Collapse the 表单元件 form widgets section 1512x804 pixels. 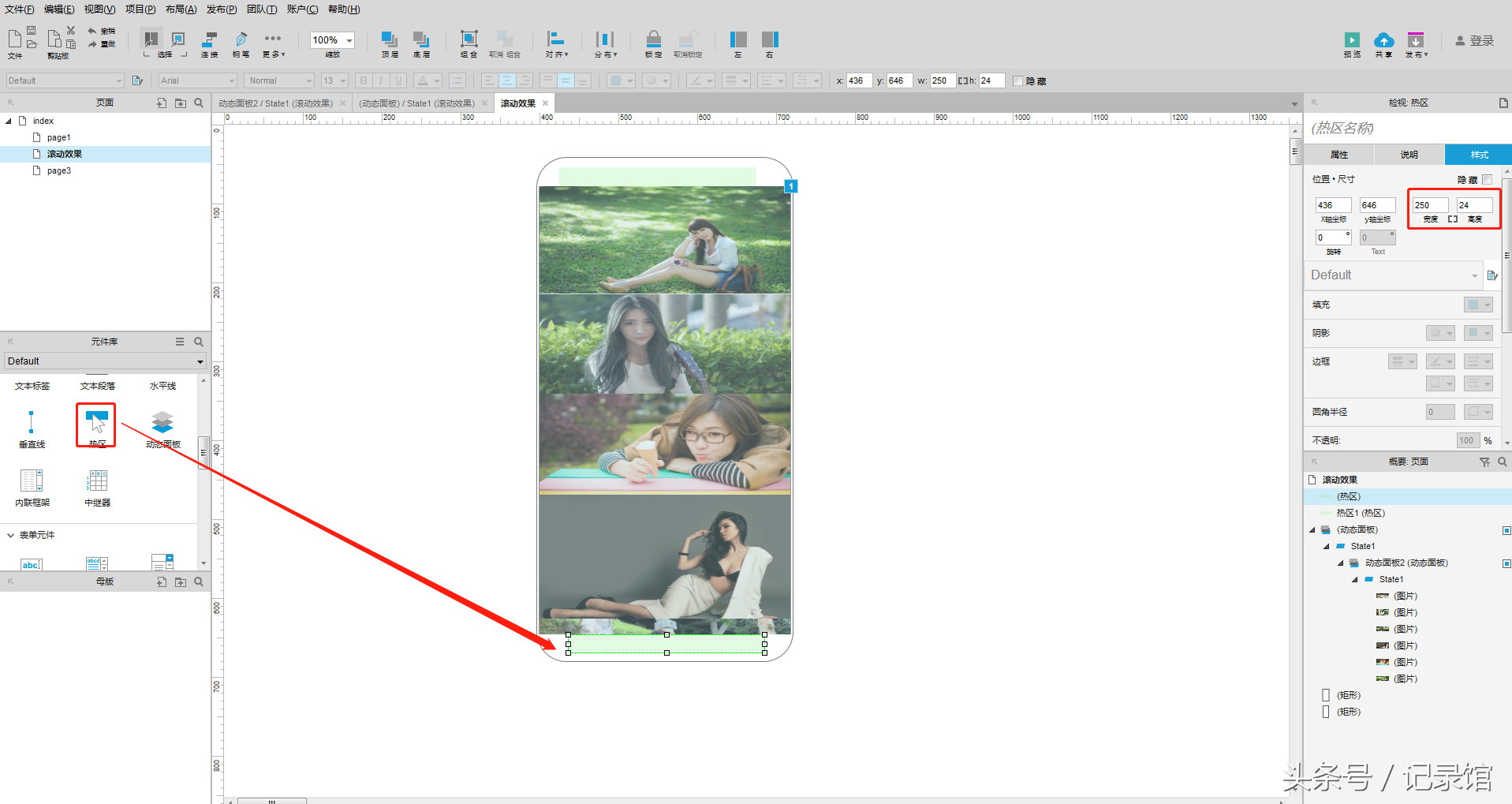pos(10,535)
